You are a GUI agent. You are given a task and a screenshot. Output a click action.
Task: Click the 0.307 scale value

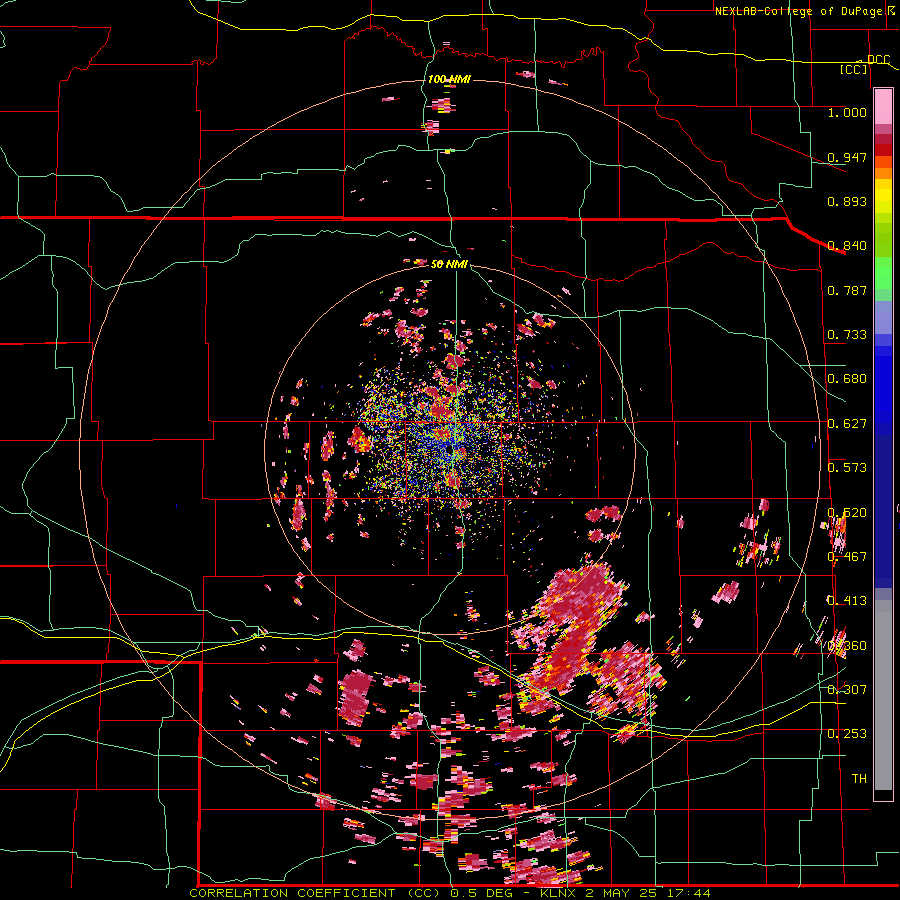[847, 689]
